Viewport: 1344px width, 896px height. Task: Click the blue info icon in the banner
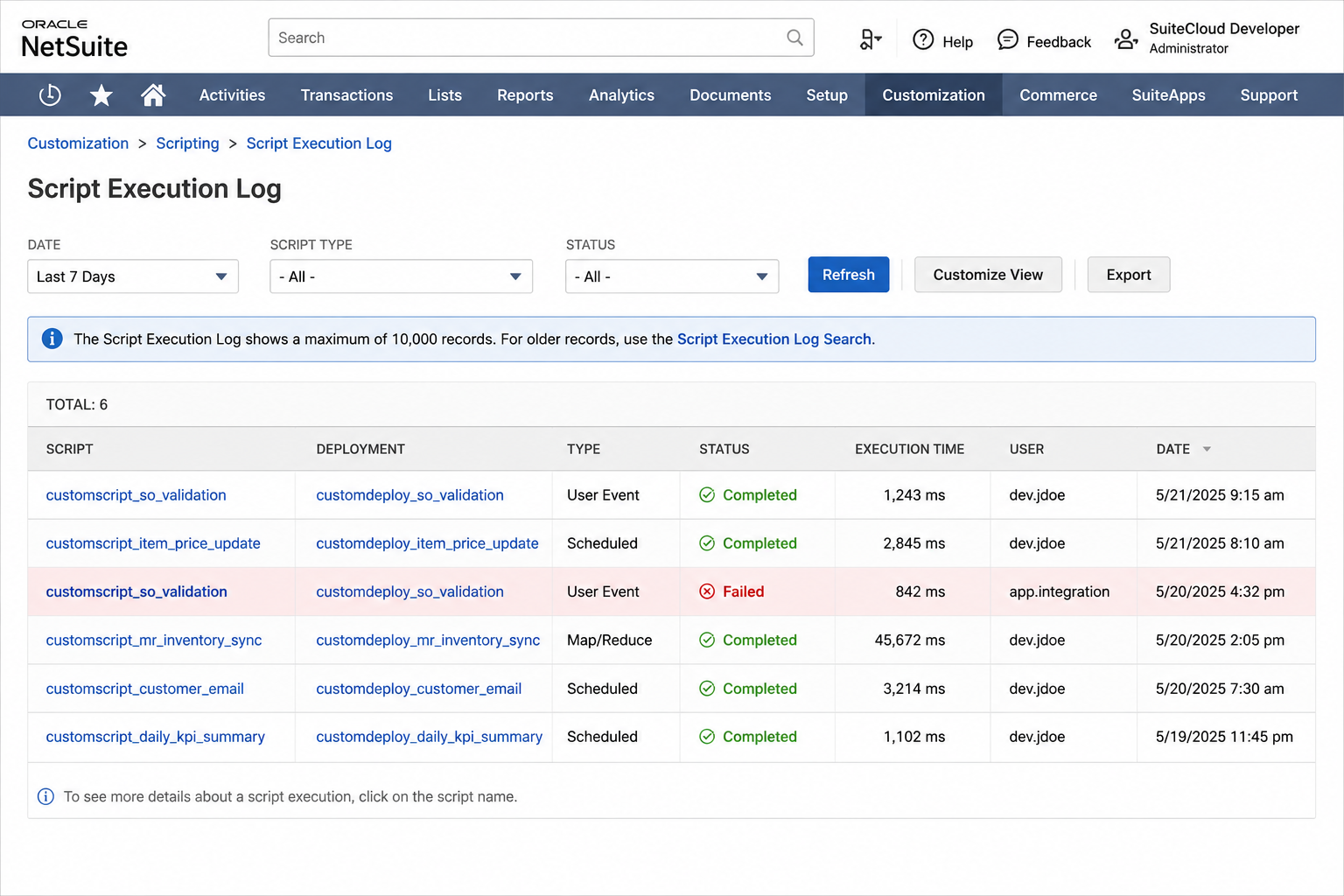[52, 339]
